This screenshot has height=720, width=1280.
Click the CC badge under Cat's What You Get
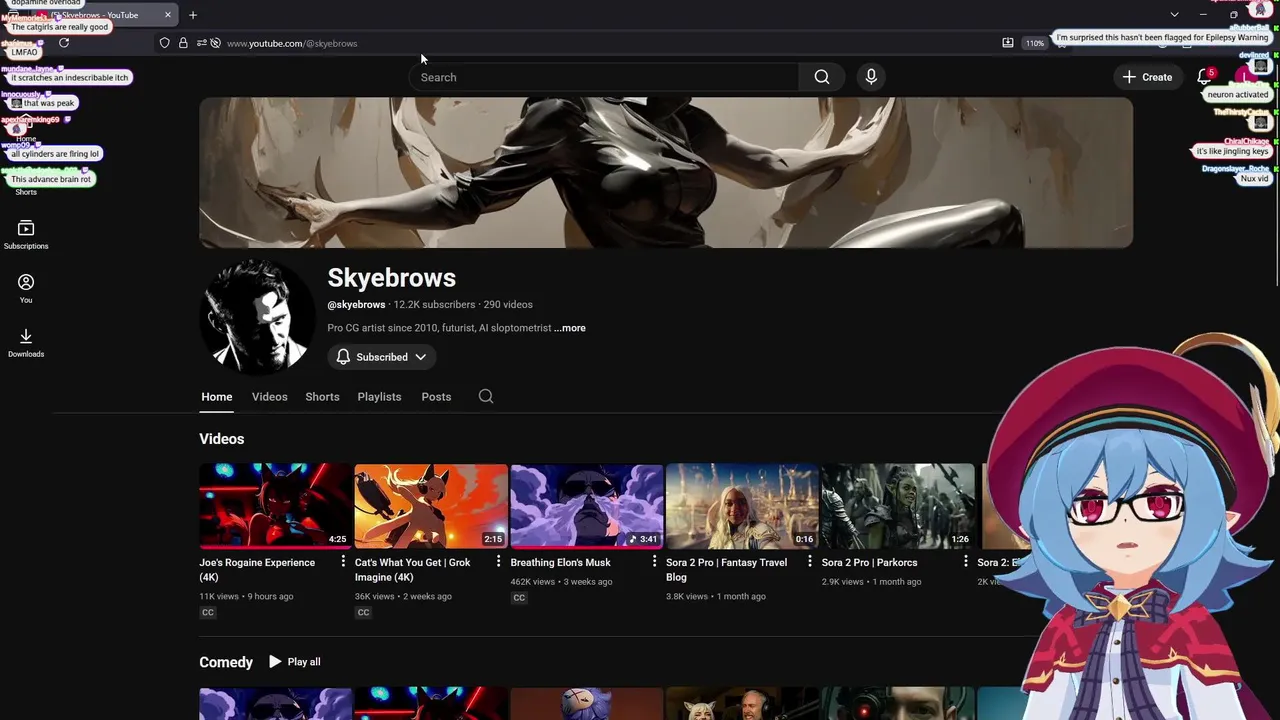pyautogui.click(x=363, y=612)
